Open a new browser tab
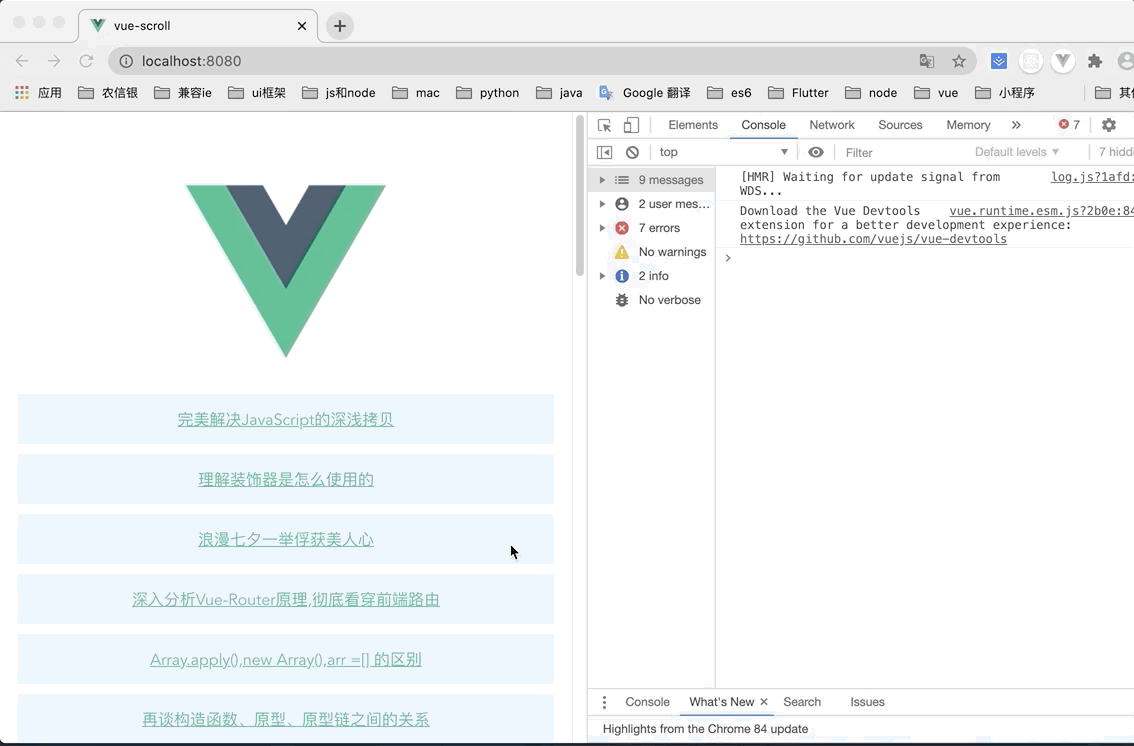The image size is (1134, 746). click(339, 26)
